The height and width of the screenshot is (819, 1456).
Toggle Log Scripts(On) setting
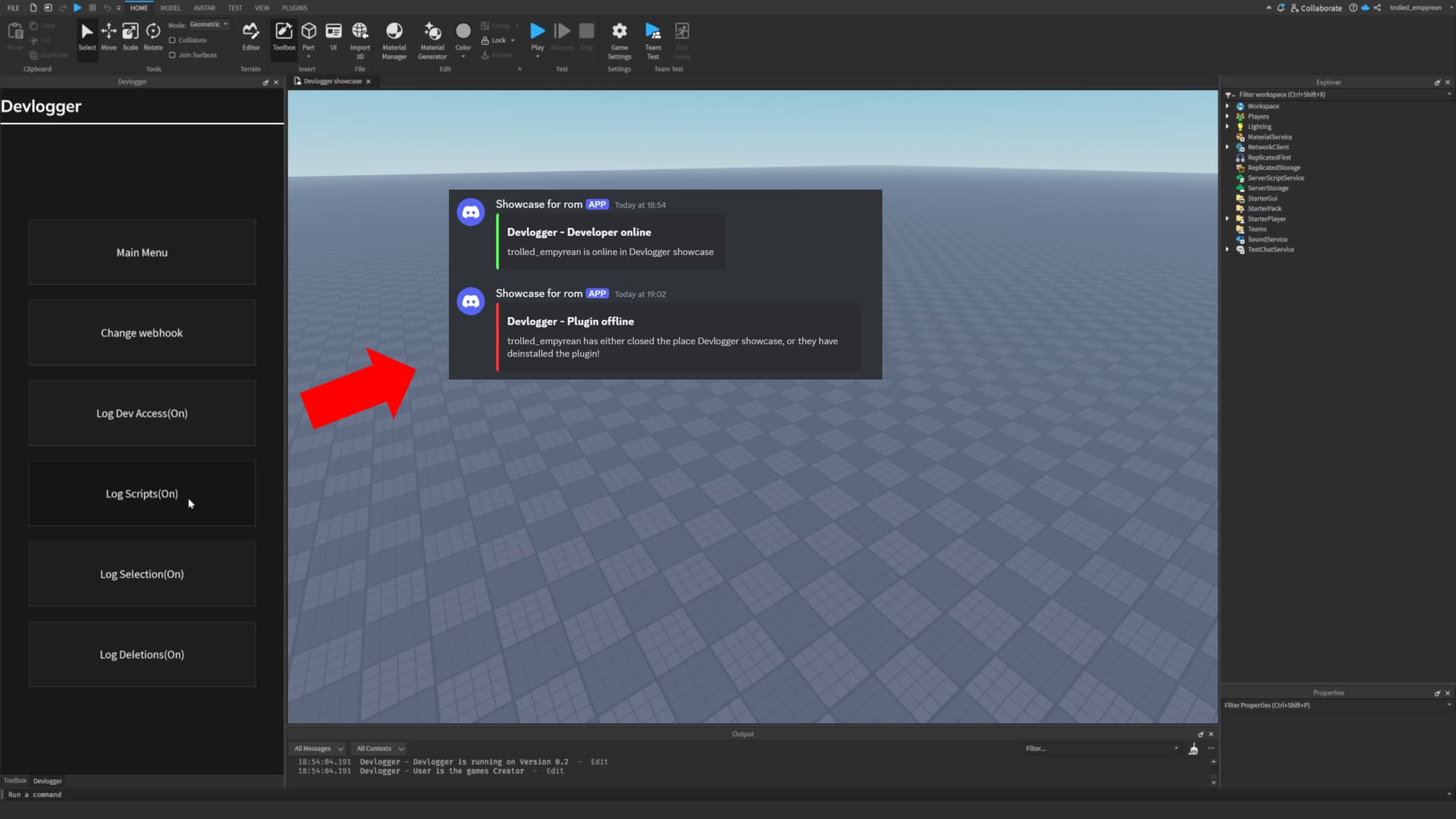[142, 494]
